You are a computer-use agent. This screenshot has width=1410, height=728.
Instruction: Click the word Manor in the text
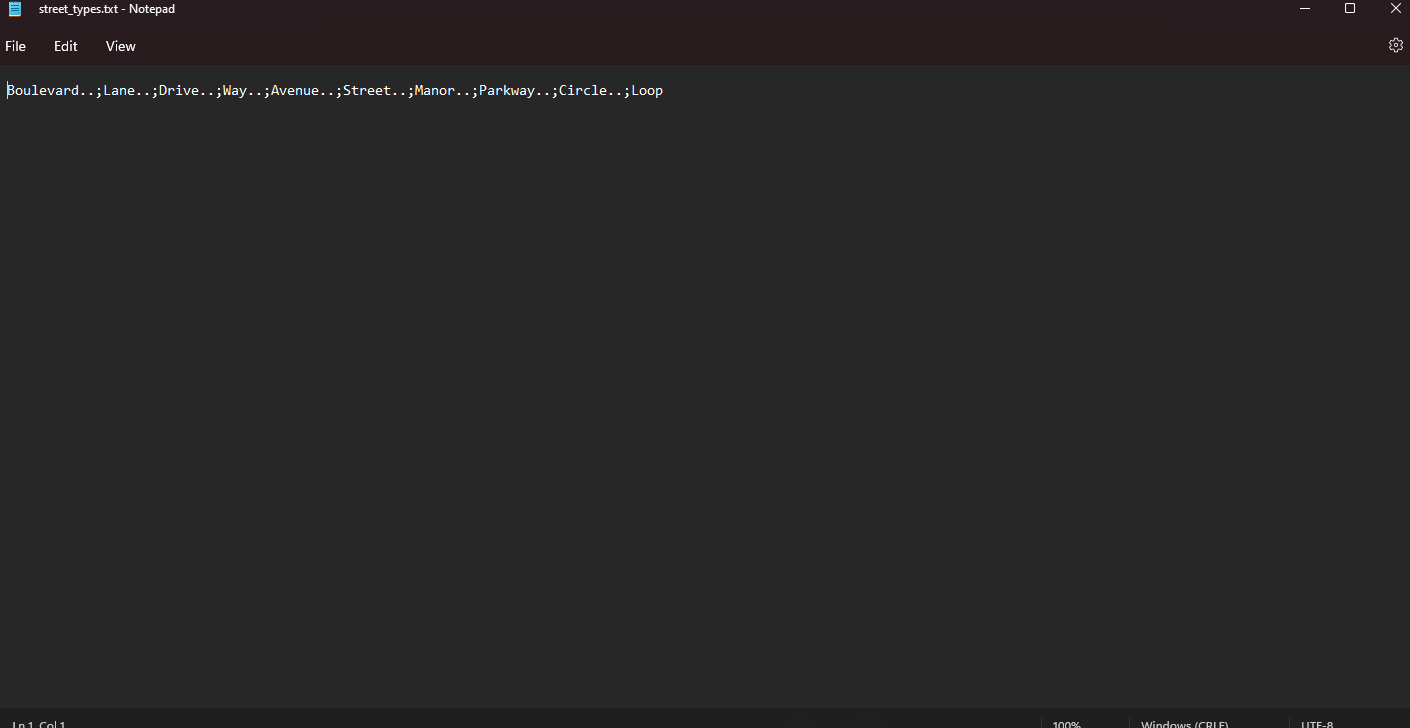coord(434,90)
